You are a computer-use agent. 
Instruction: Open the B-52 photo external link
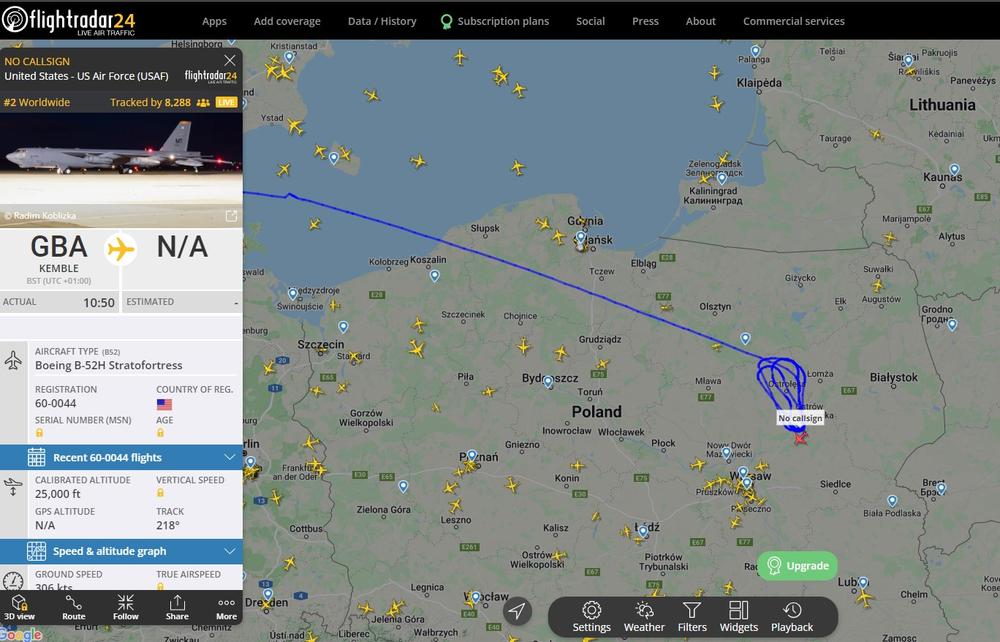pyautogui.click(x=232, y=216)
